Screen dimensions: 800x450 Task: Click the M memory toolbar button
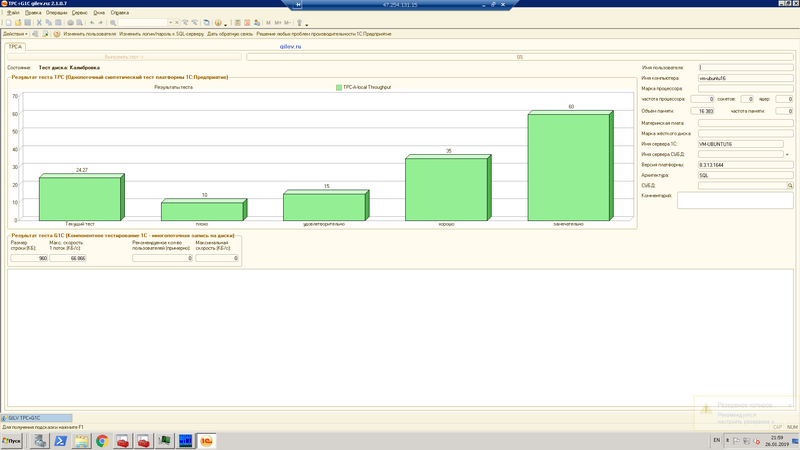coord(268,23)
